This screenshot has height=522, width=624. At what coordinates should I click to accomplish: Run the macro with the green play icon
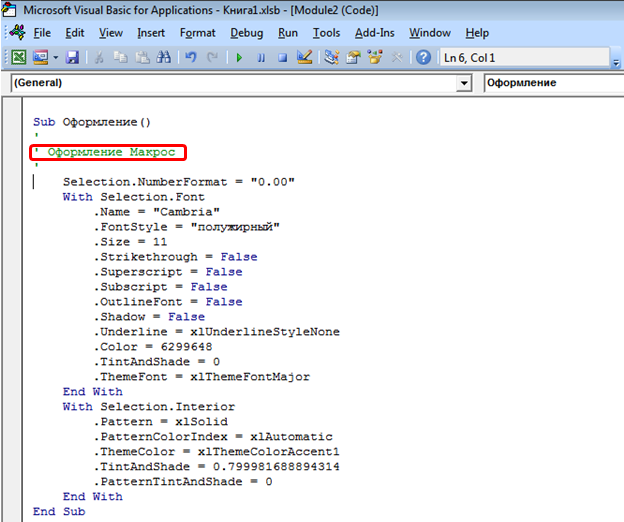coord(240,58)
